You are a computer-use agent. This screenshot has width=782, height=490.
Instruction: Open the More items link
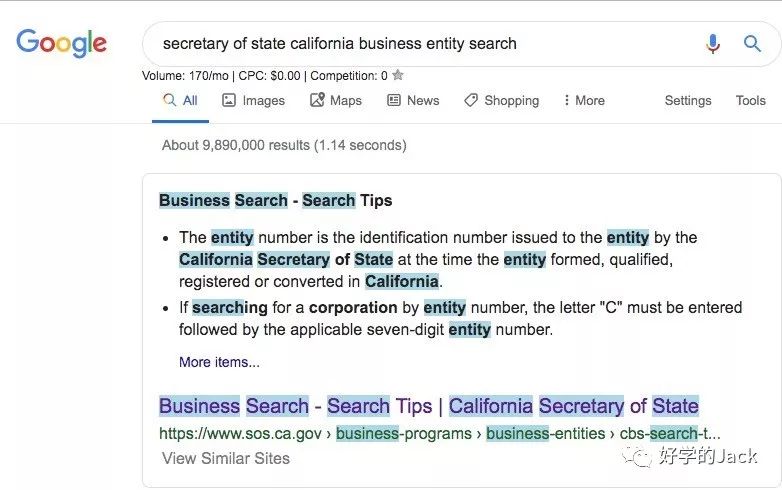pyautogui.click(x=219, y=362)
